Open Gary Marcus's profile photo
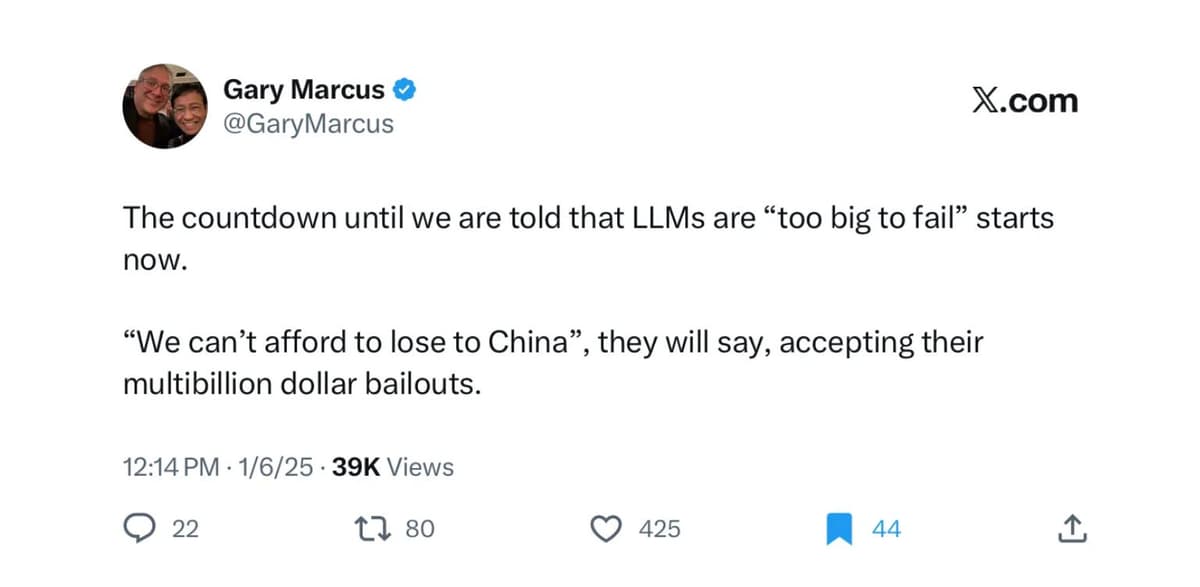 (x=165, y=106)
